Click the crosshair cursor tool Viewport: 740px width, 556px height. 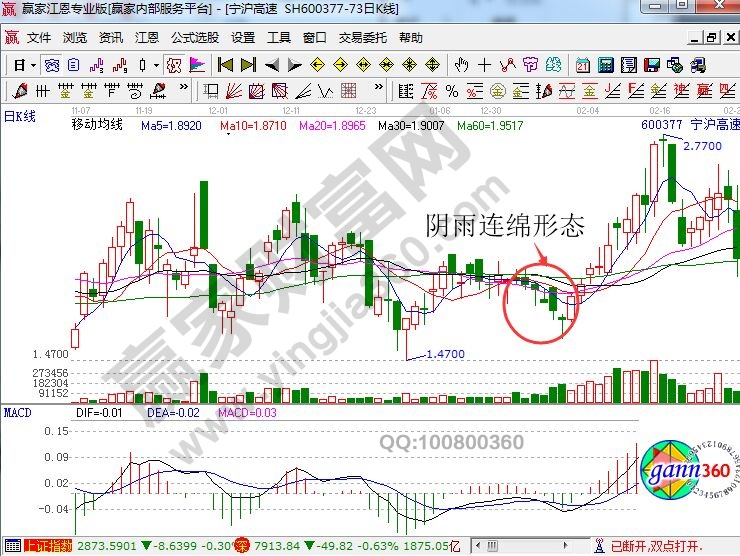pos(484,65)
